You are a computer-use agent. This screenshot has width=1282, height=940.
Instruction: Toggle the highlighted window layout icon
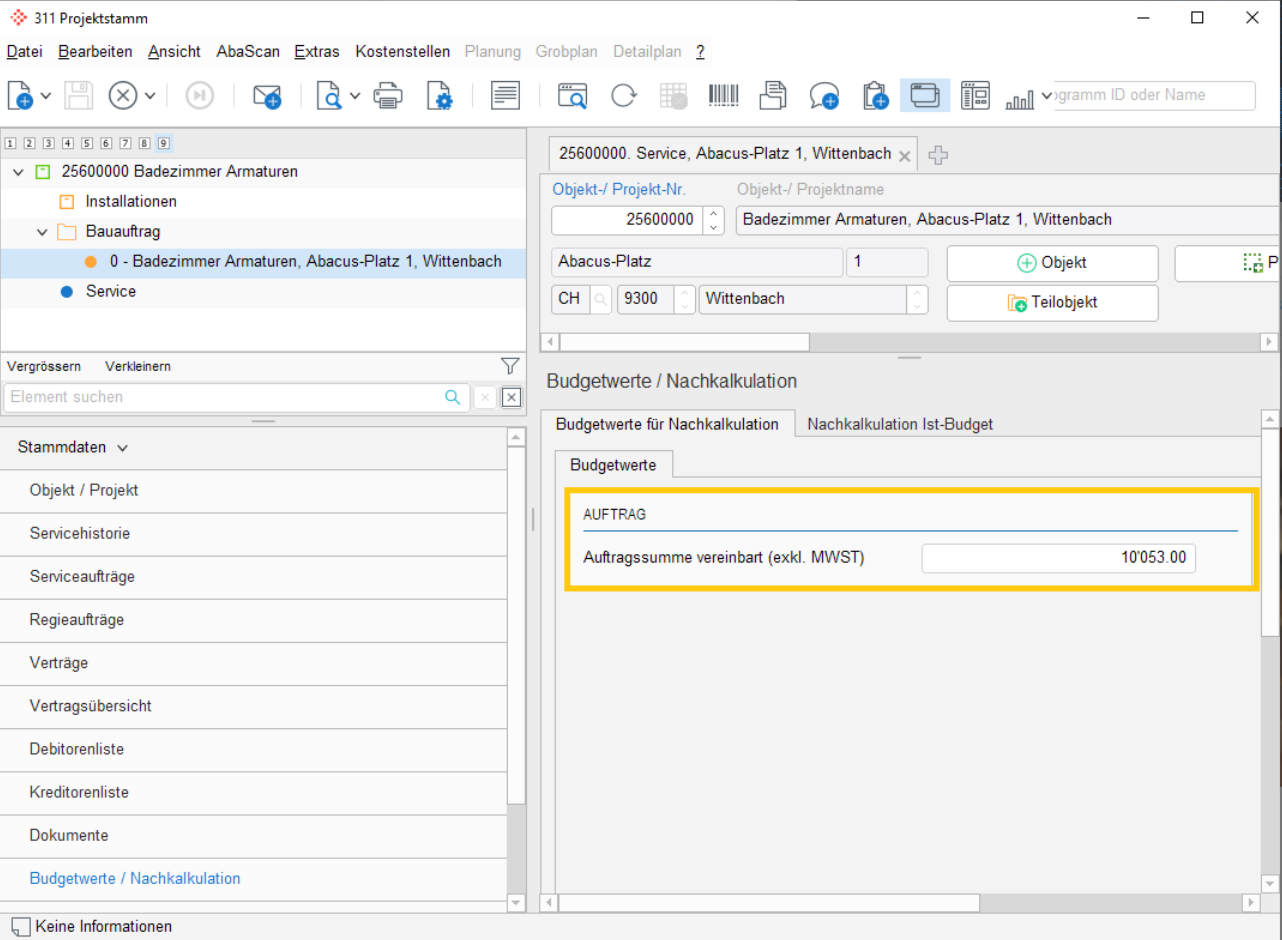tap(925, 96)
